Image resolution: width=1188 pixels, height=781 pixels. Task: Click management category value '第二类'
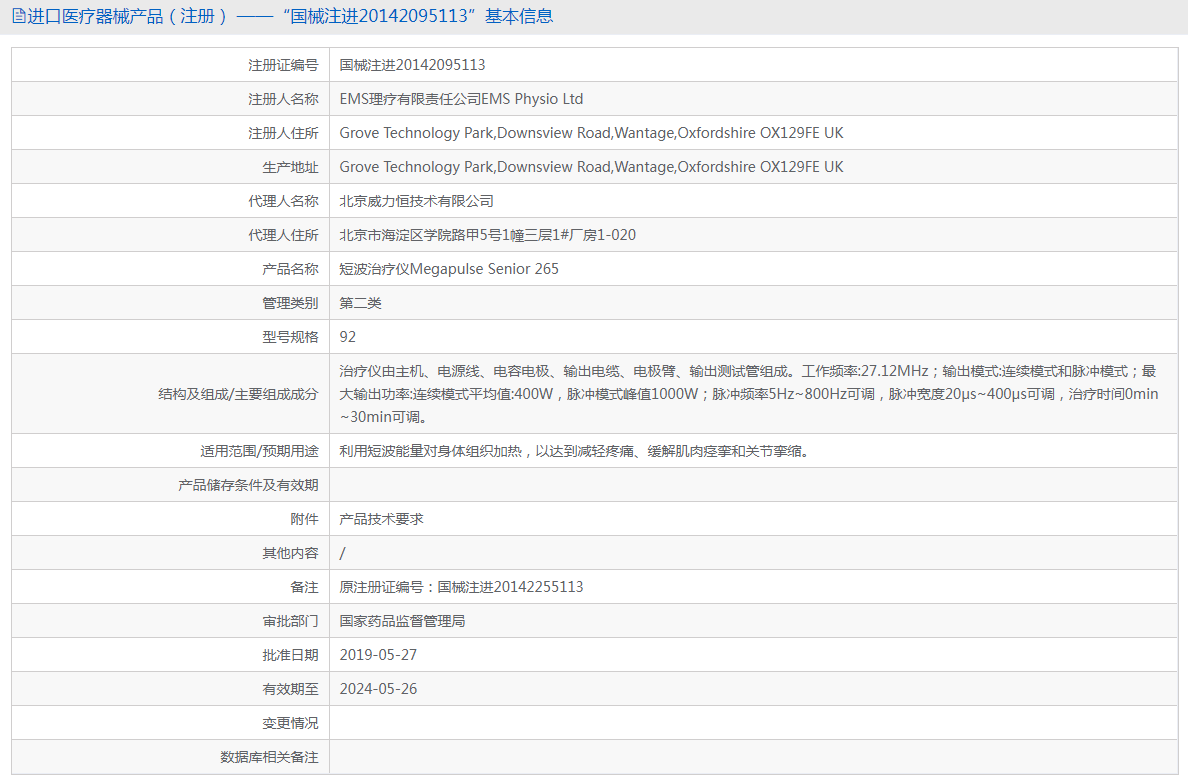tap(361, 303)
